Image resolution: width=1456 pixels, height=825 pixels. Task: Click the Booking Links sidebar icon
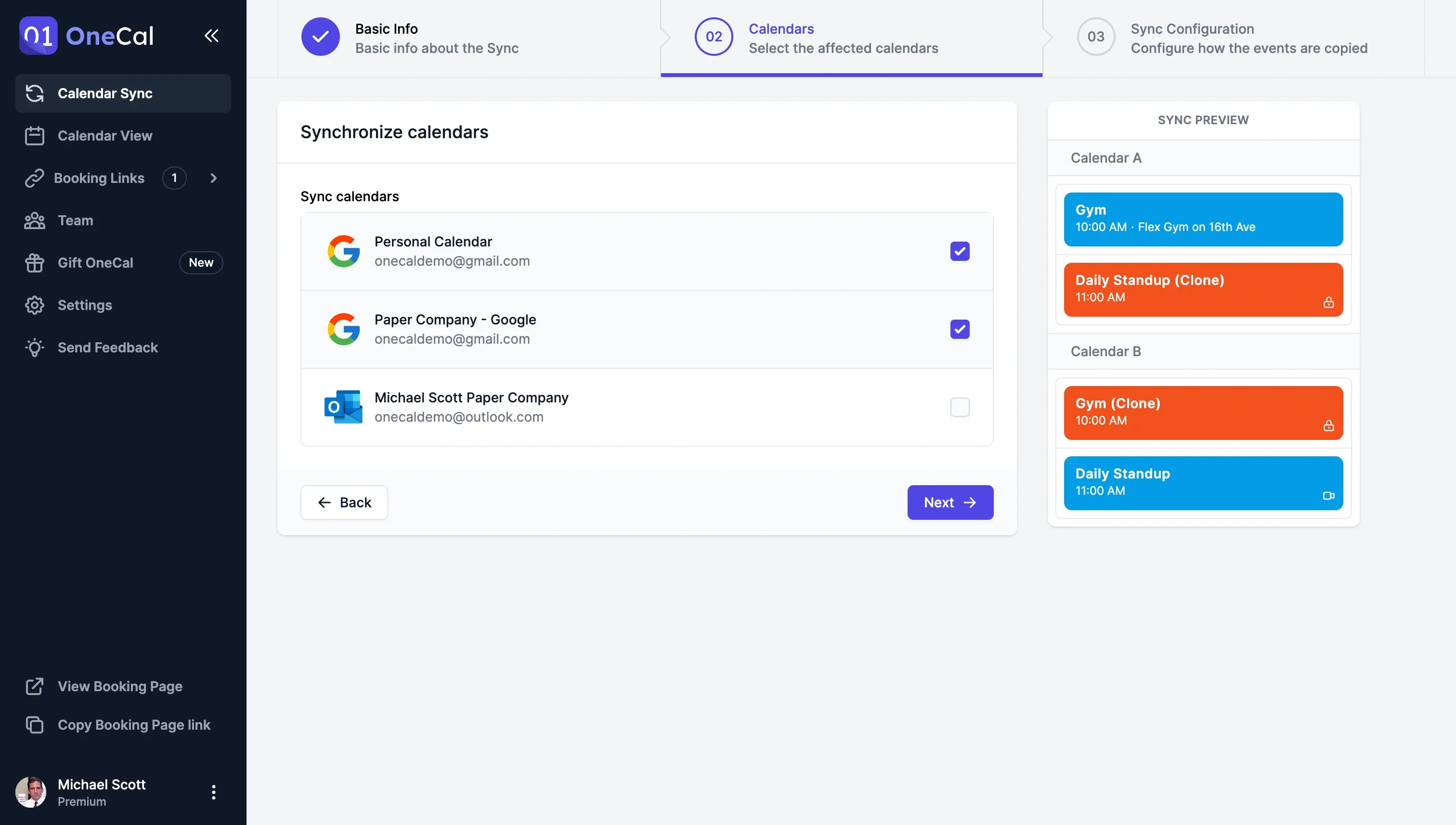tap(35, 178)
